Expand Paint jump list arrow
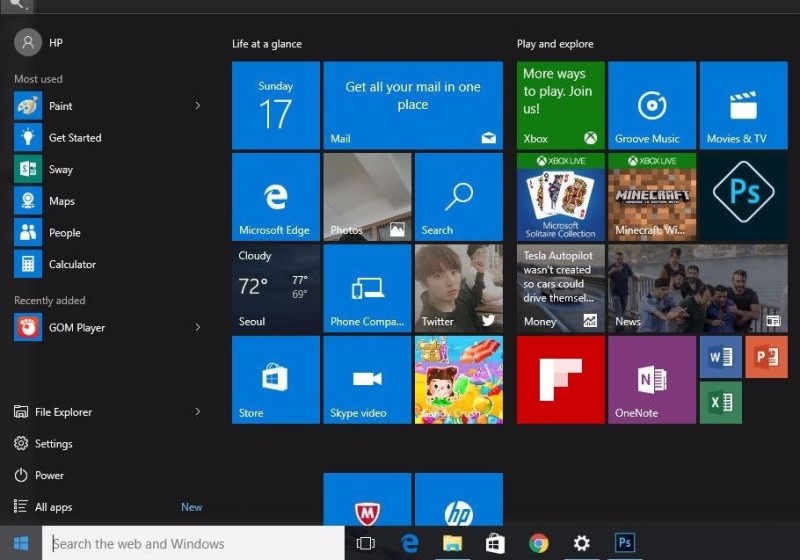The image size is (800, 560). pyautogui.click(x=197, y=106)
